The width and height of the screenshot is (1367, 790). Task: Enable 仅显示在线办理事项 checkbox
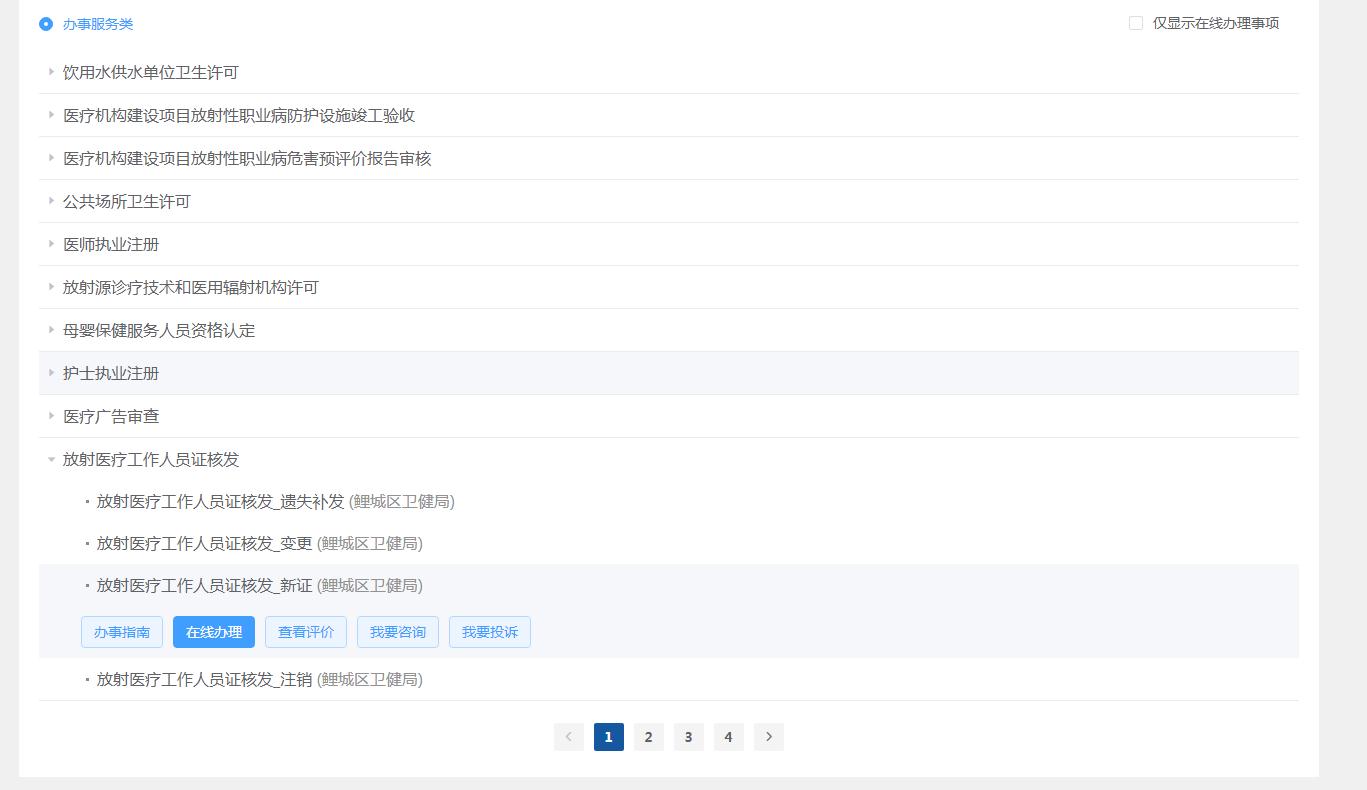click(x=1136, y=23)
